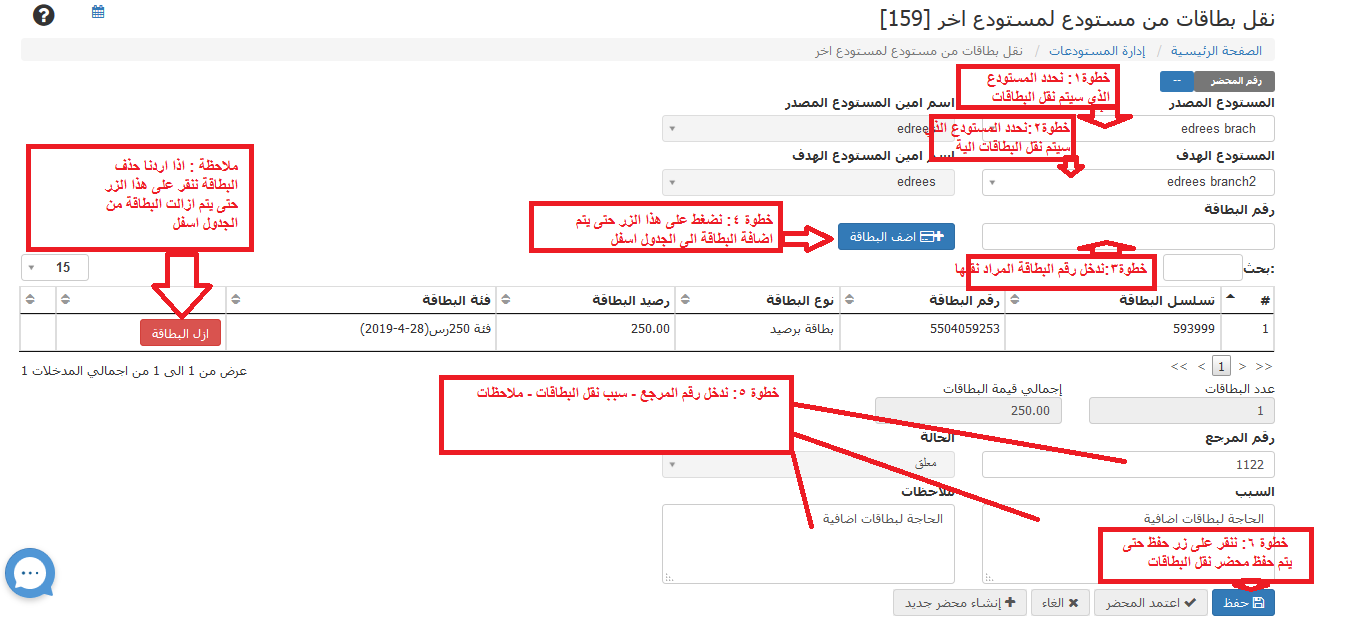Image resolution: width=1360 pixels, height=622 pixels.
Task: Sort table by رقم البطاقة column
Action: point(922,299)
